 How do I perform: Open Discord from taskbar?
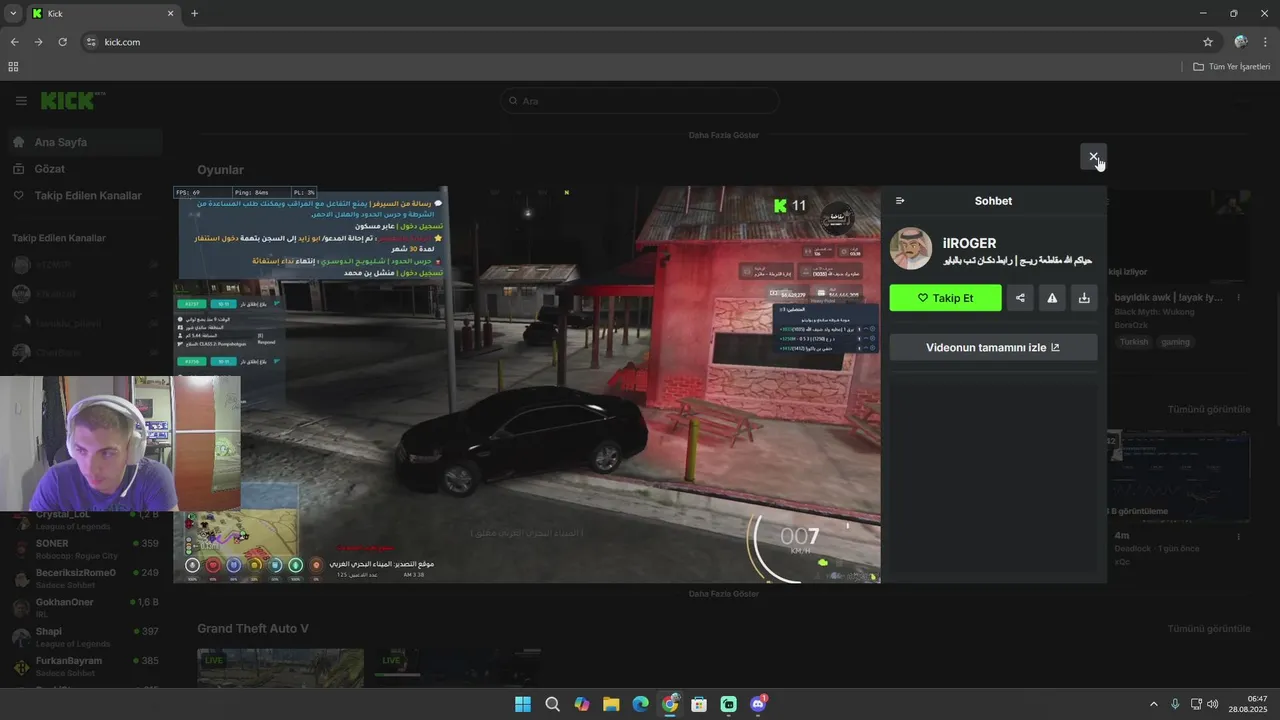pos(758,704)
